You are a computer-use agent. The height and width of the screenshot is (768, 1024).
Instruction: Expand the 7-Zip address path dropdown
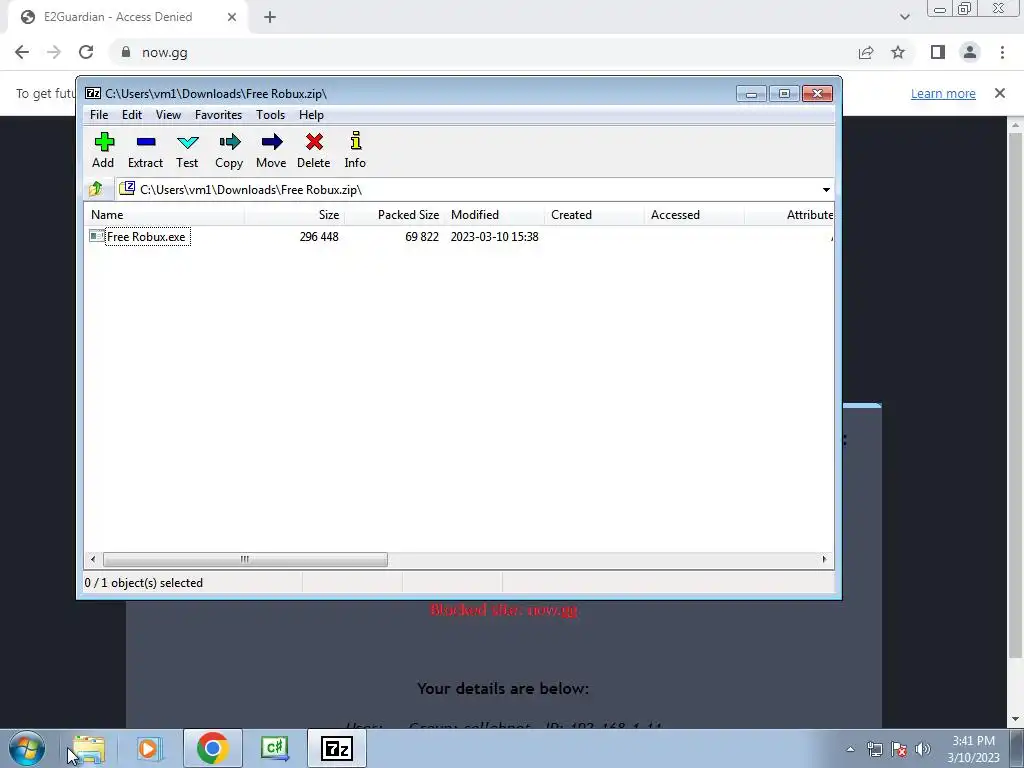pos(826,189)
